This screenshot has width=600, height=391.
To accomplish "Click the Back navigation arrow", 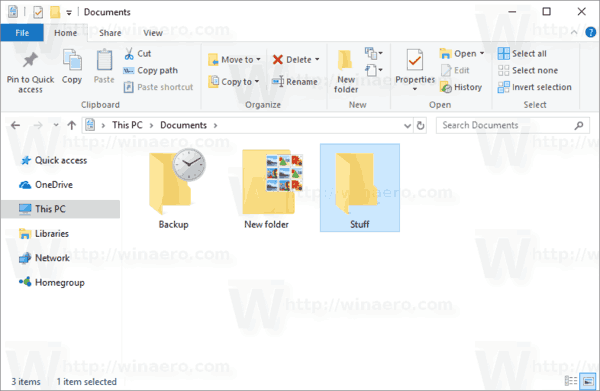I will coord(15,125).
